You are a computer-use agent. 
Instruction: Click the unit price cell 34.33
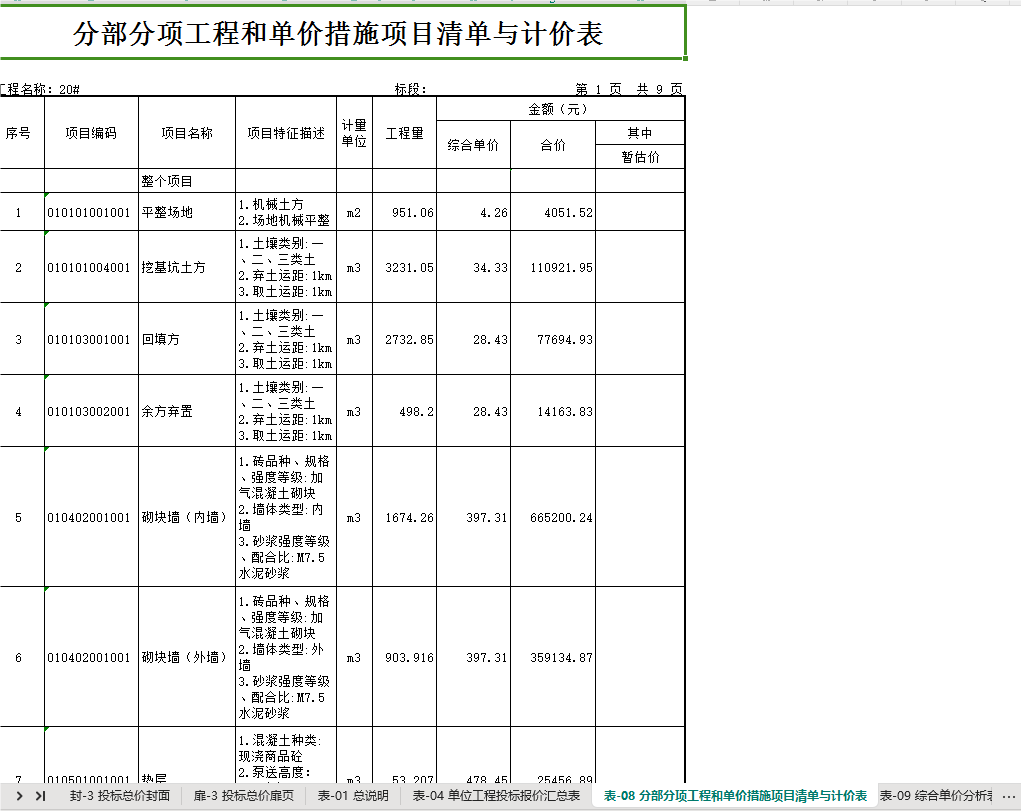[x=473, y=267]
